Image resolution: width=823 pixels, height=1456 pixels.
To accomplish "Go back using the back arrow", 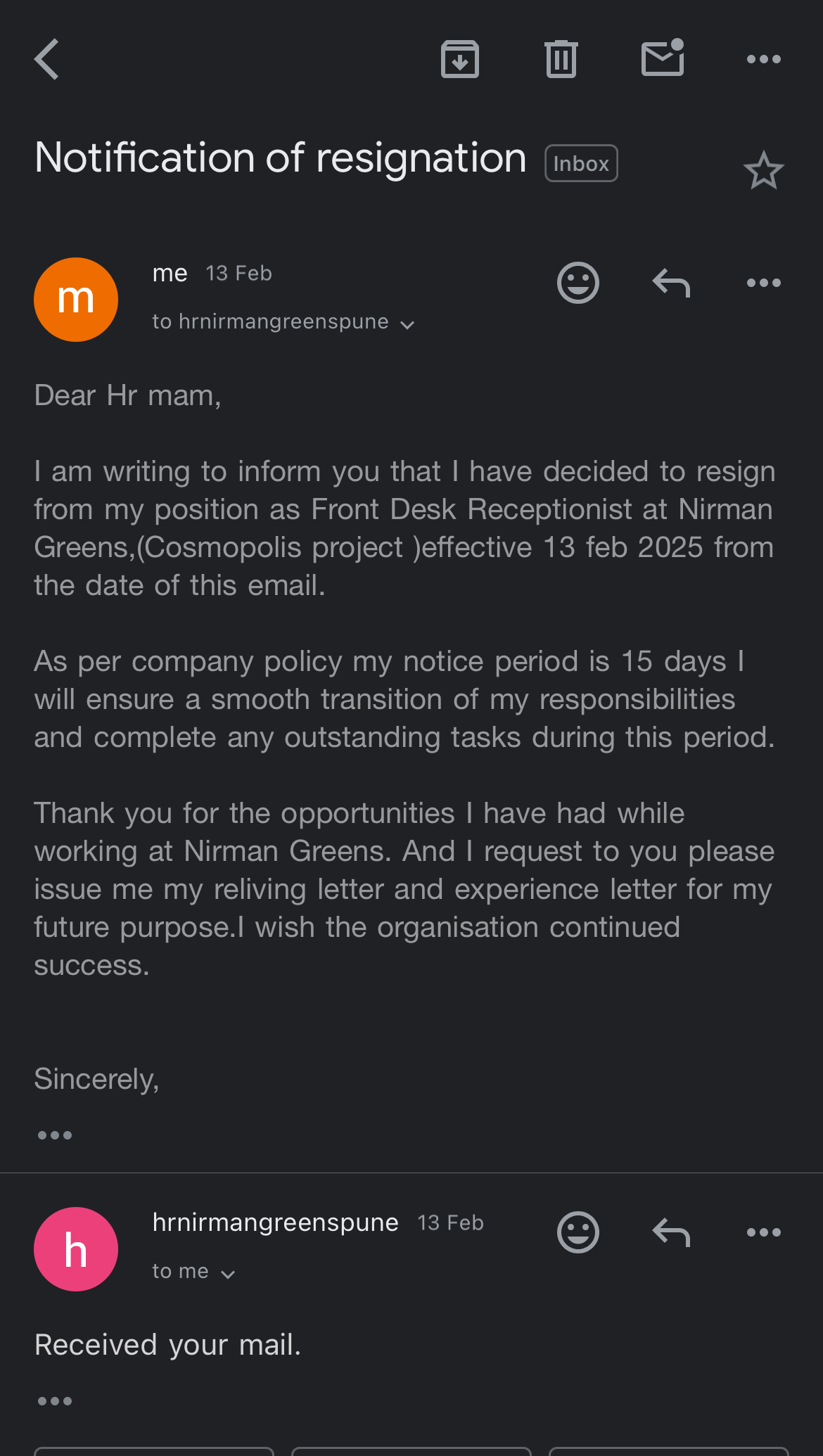I will click(47, 59).
